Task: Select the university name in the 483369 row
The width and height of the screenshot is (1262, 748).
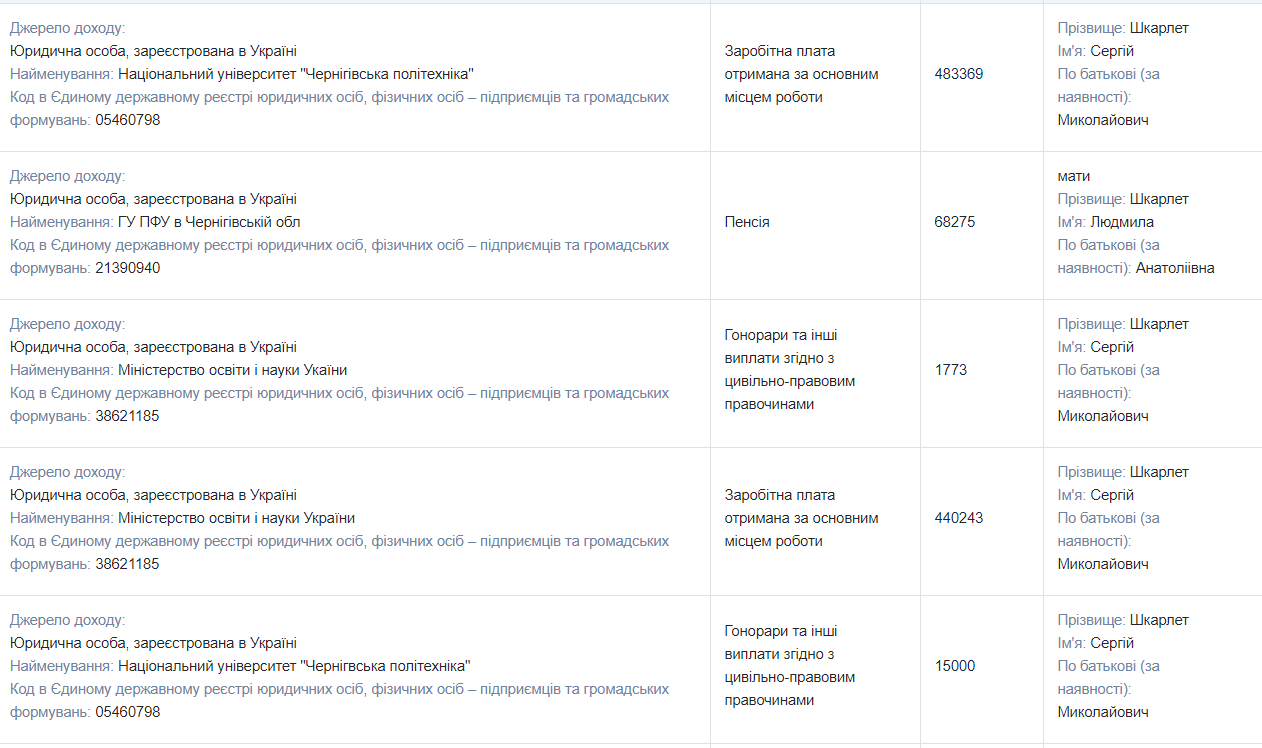Action: [x=296, y=74]
